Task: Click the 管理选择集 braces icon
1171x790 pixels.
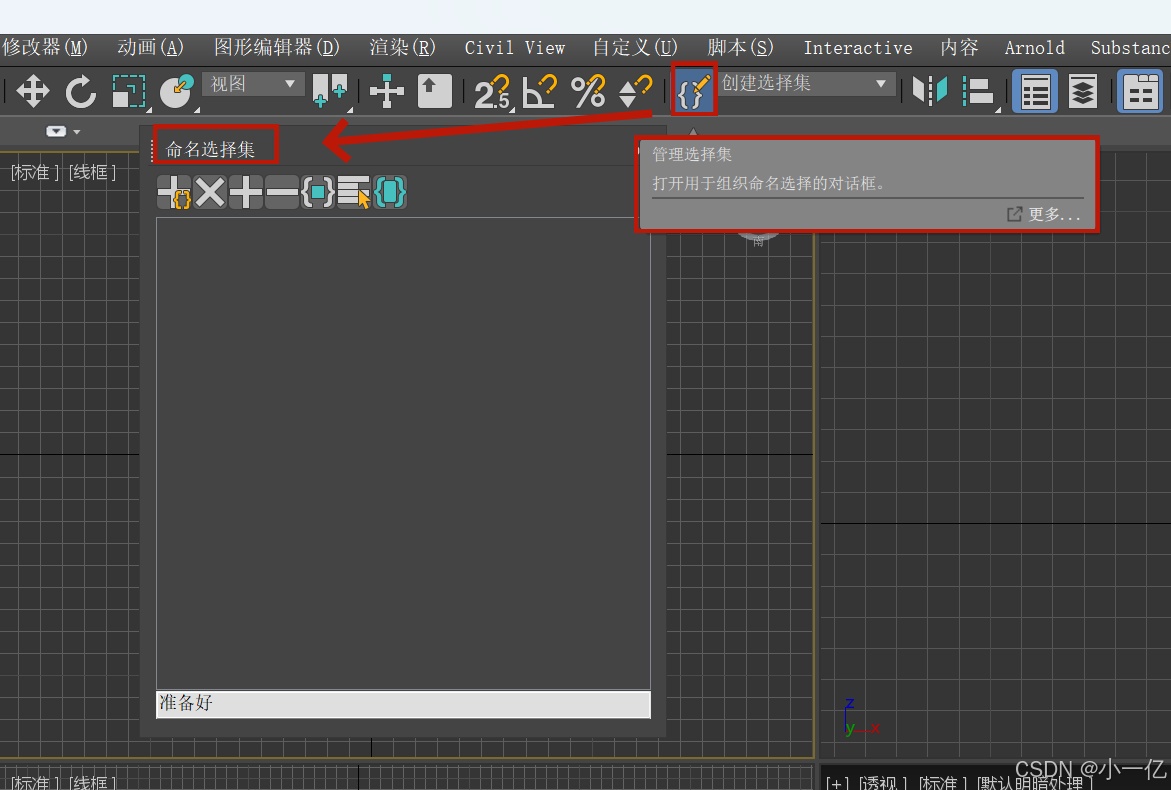Action: 694,90
